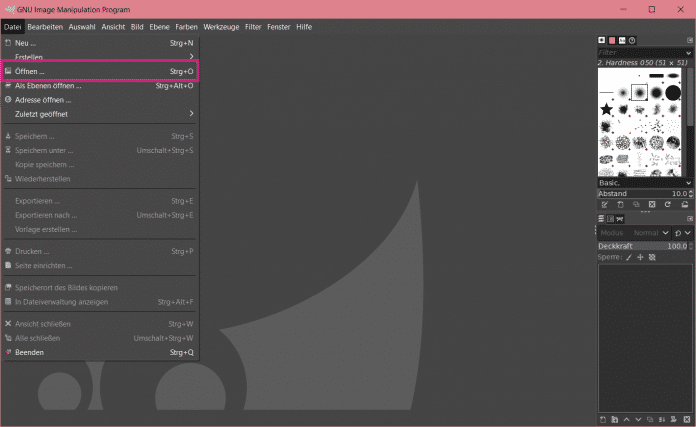
Task: Toggle lock alpha channel icon
Action: pyautogui.click(x=652, y=257)
